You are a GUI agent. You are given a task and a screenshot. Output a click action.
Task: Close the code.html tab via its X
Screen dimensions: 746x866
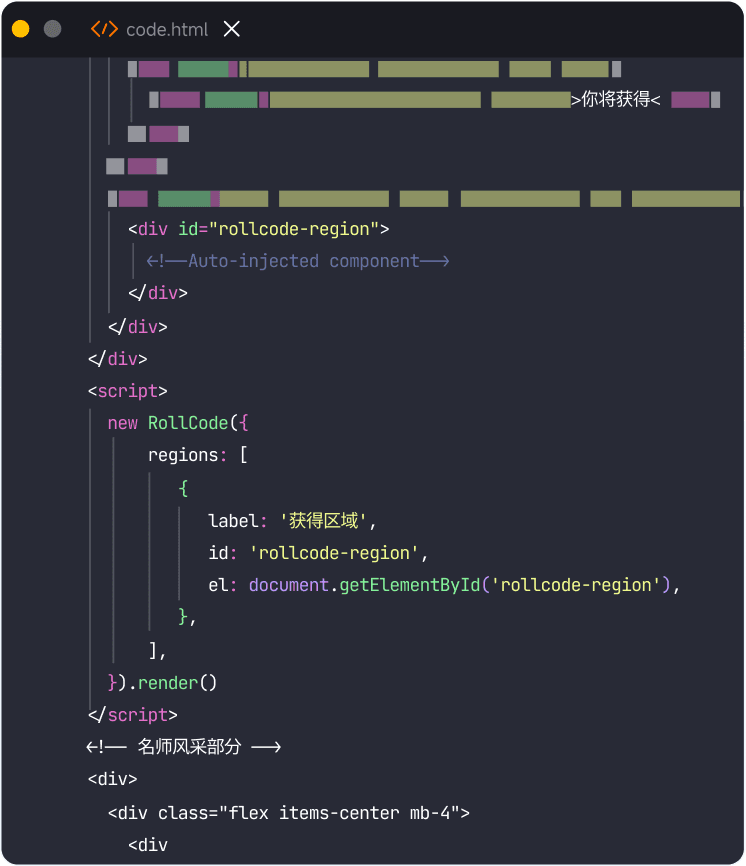(x=231, y=29)
